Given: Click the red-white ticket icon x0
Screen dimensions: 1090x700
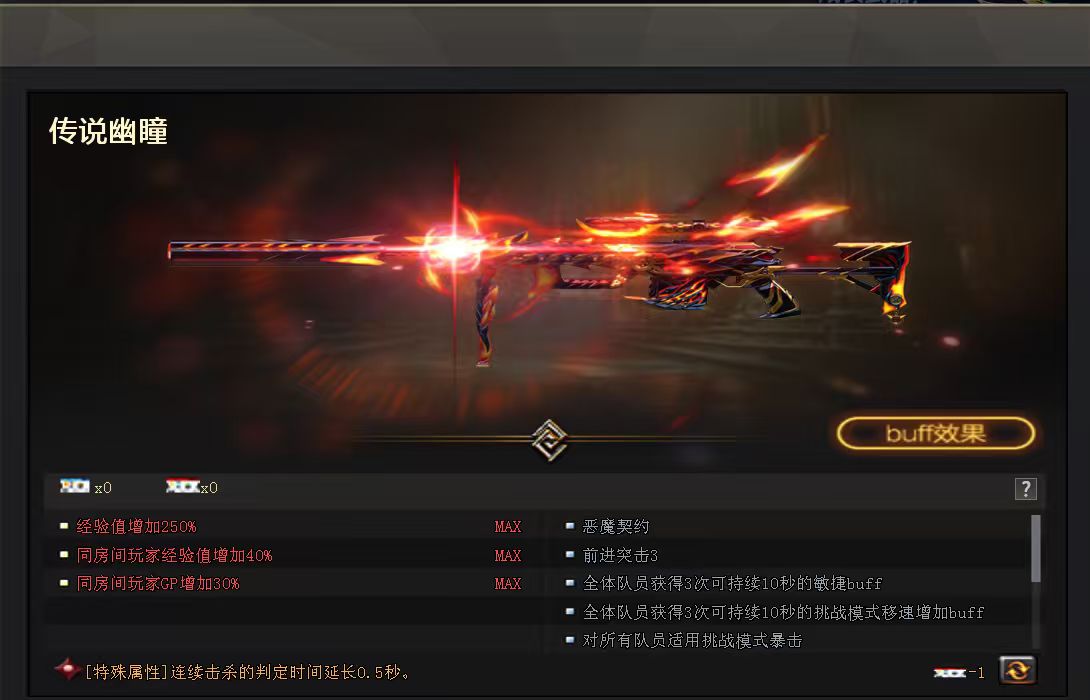Looking at the screenshot, I should pyautogui.click(x=183, y=486).
